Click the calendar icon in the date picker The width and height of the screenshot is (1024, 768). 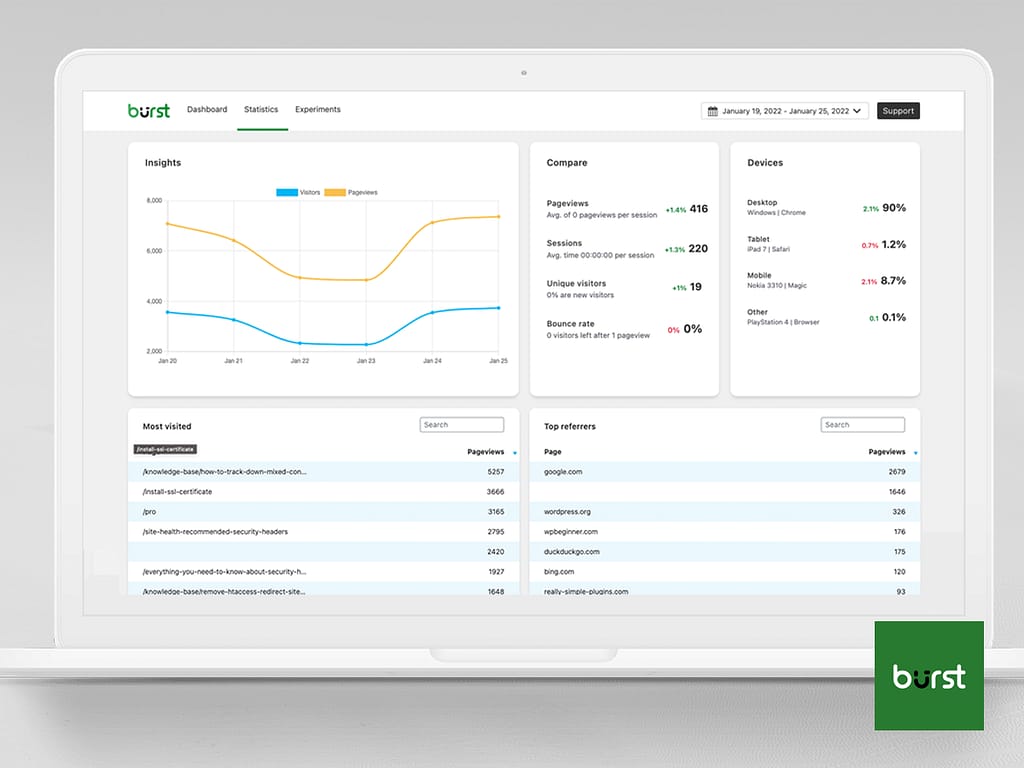712,111
